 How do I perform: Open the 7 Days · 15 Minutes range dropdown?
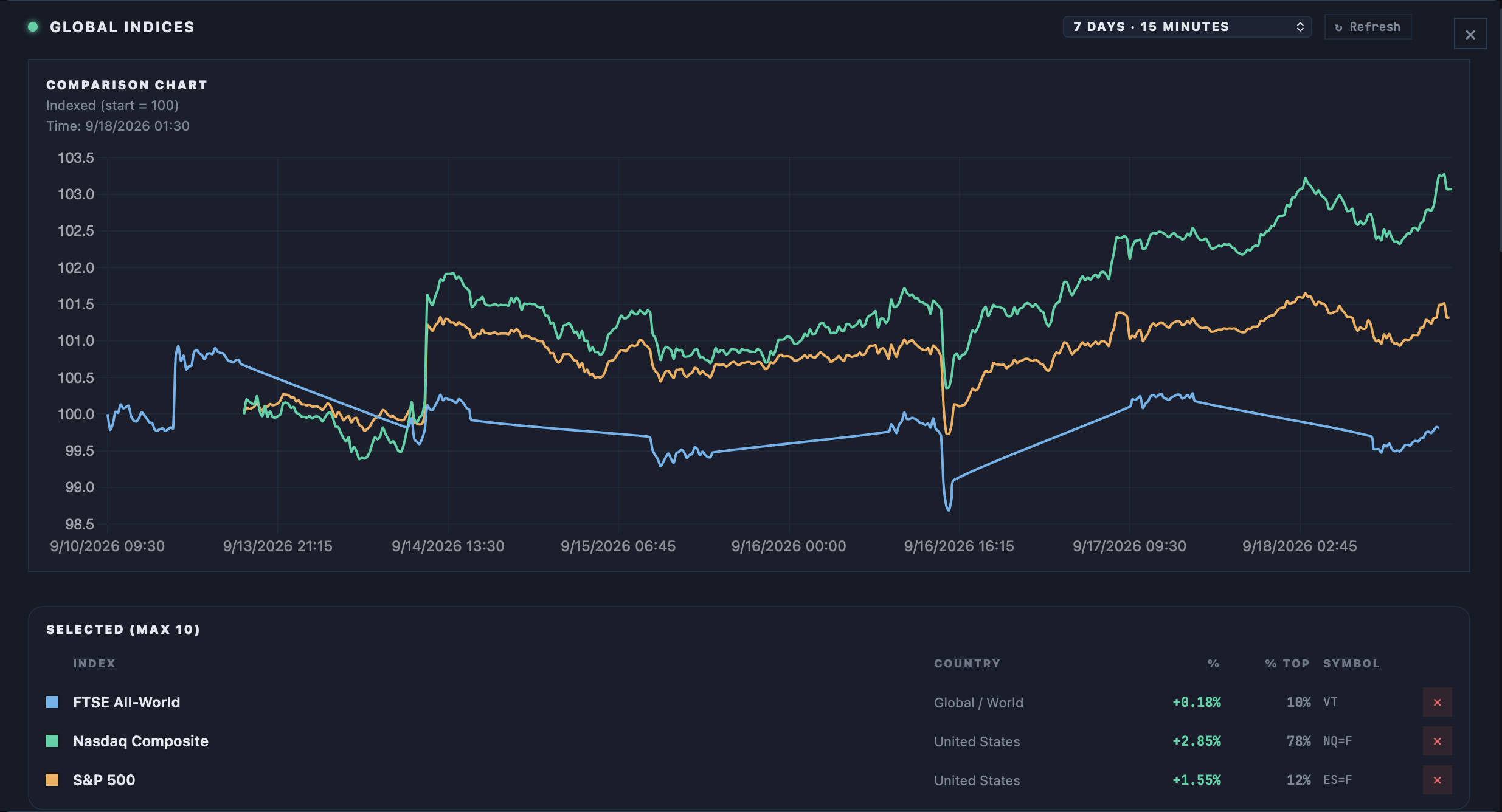click(x=1187, y=27)
